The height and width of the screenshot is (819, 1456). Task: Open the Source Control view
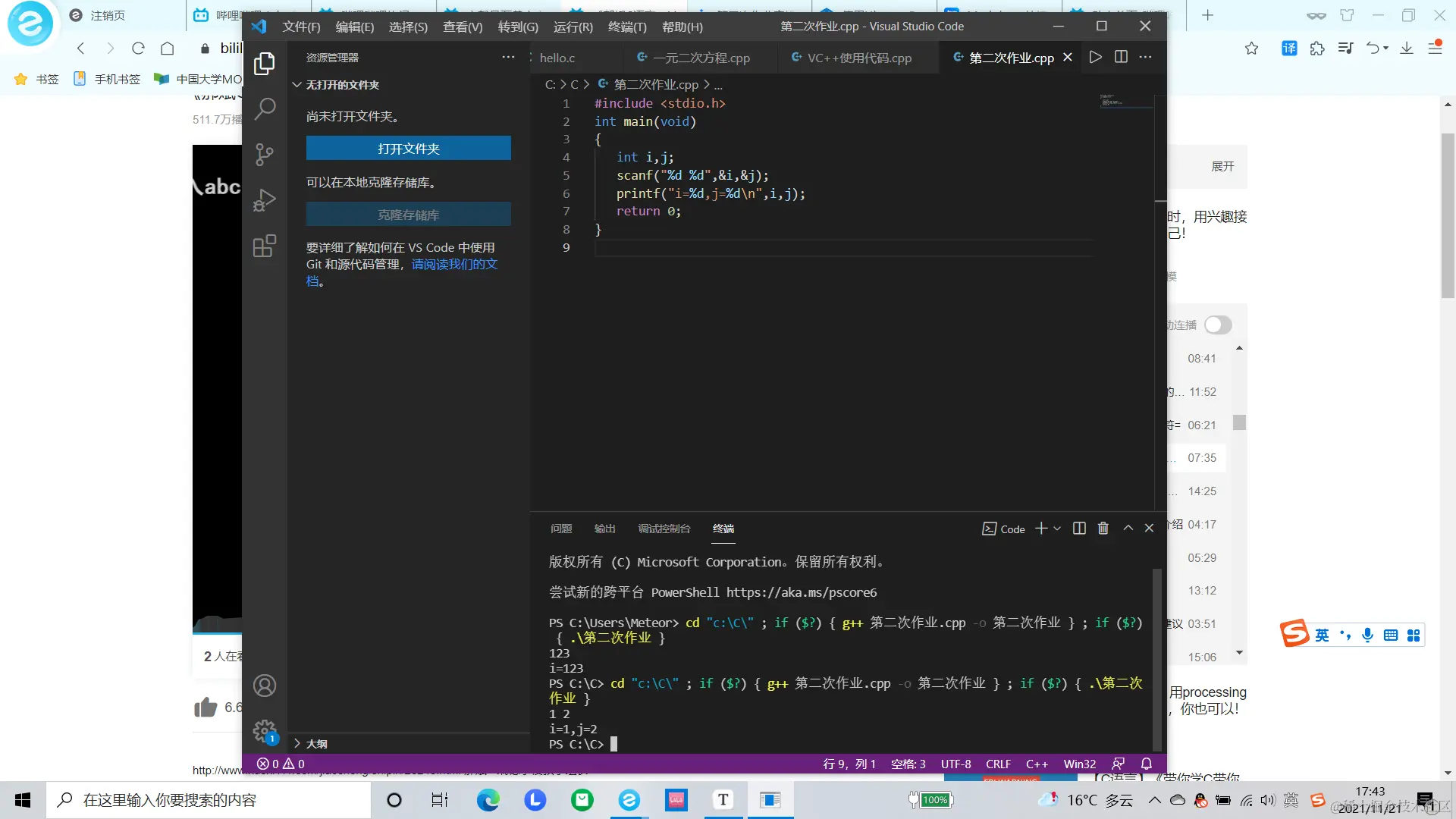pos(264,155)
